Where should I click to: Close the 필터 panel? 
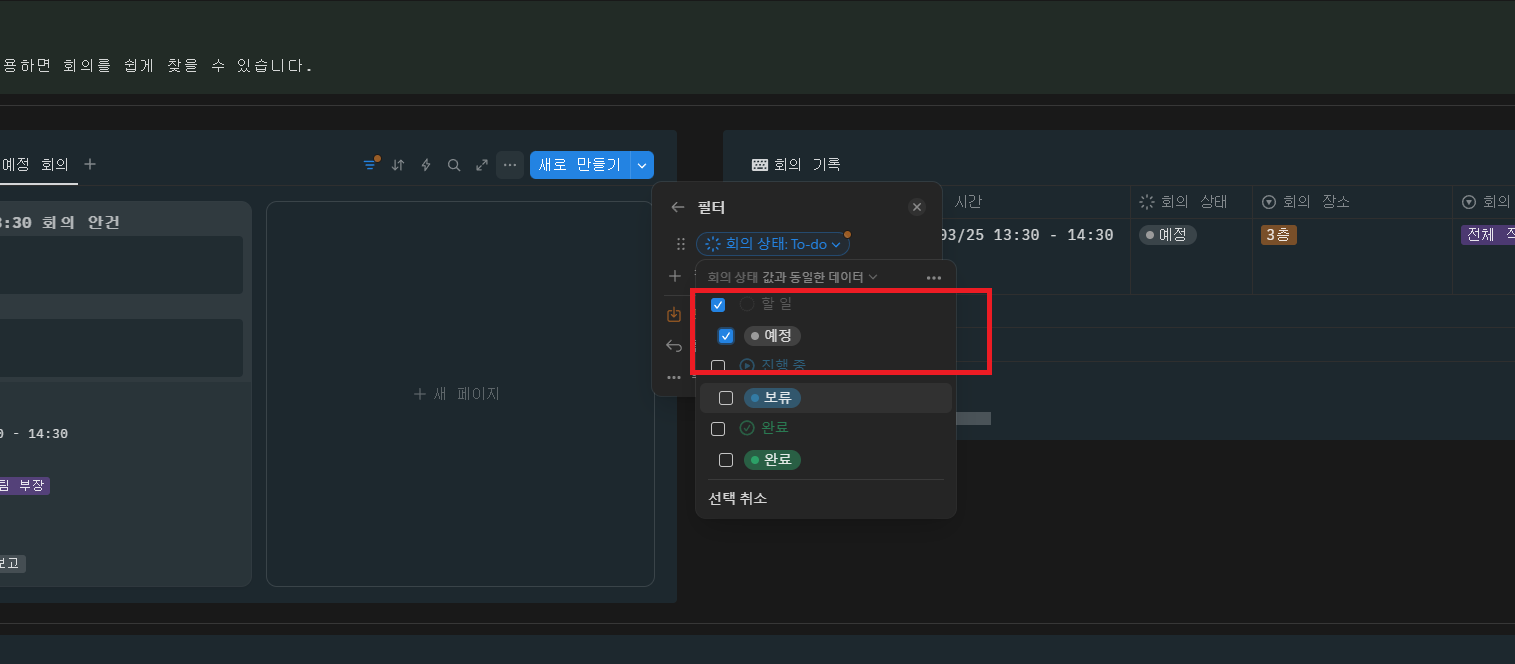pos(917,207)
